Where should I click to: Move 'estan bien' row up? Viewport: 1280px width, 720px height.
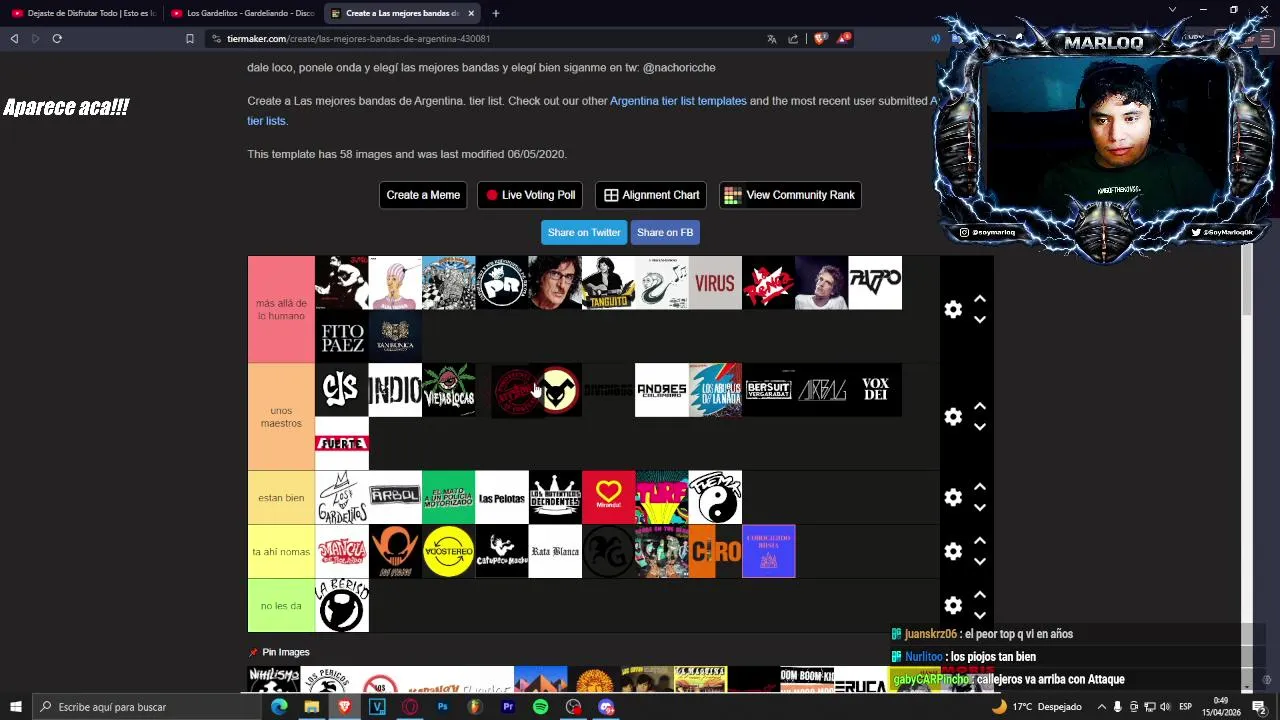coord(980,487)
